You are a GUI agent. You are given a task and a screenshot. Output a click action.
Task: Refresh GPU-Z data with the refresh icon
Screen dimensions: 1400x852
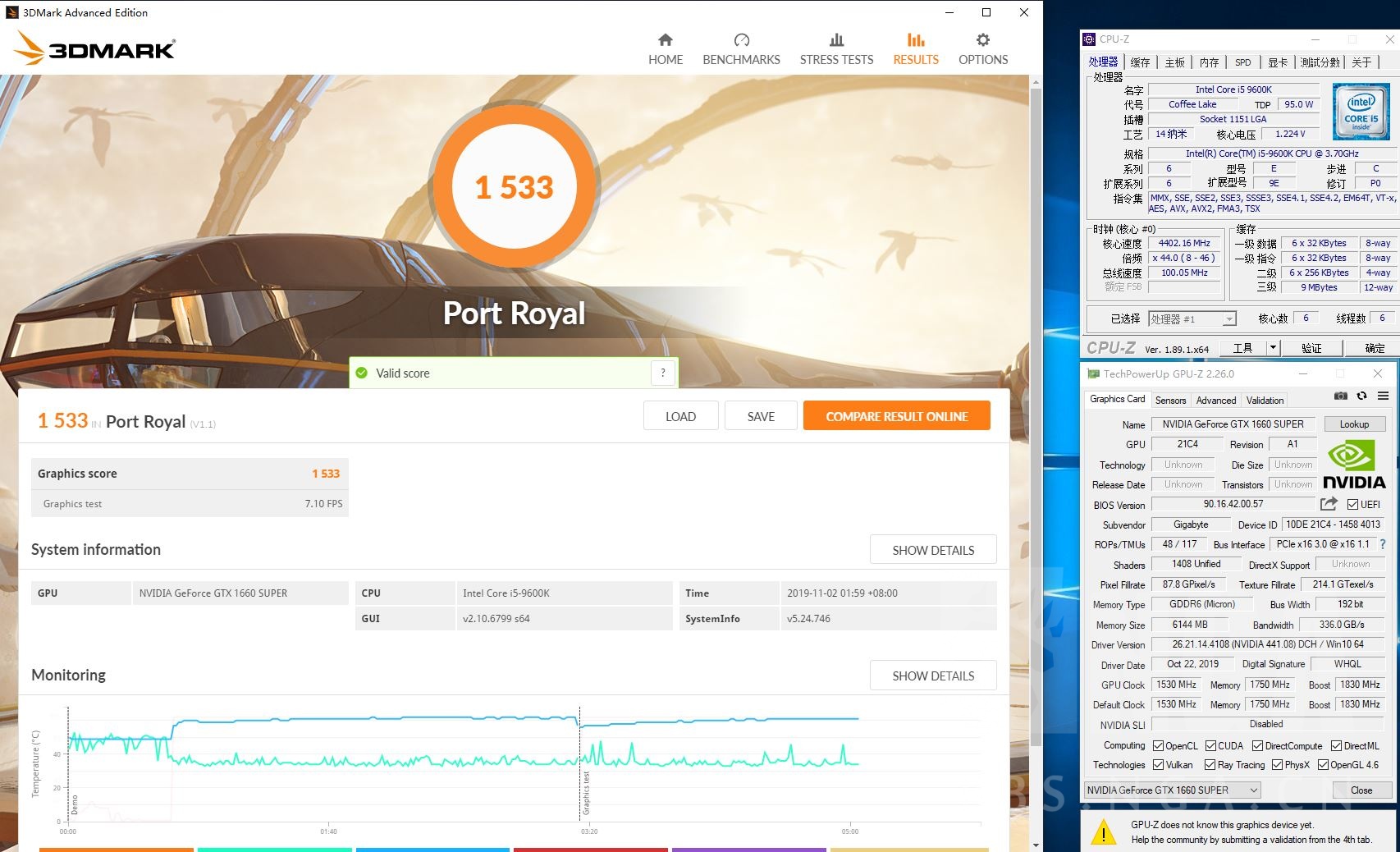(1361, 396)
